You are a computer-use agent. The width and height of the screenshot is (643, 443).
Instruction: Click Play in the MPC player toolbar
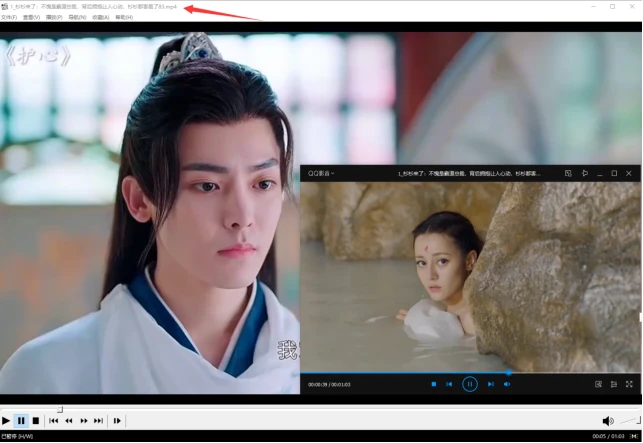6,420
